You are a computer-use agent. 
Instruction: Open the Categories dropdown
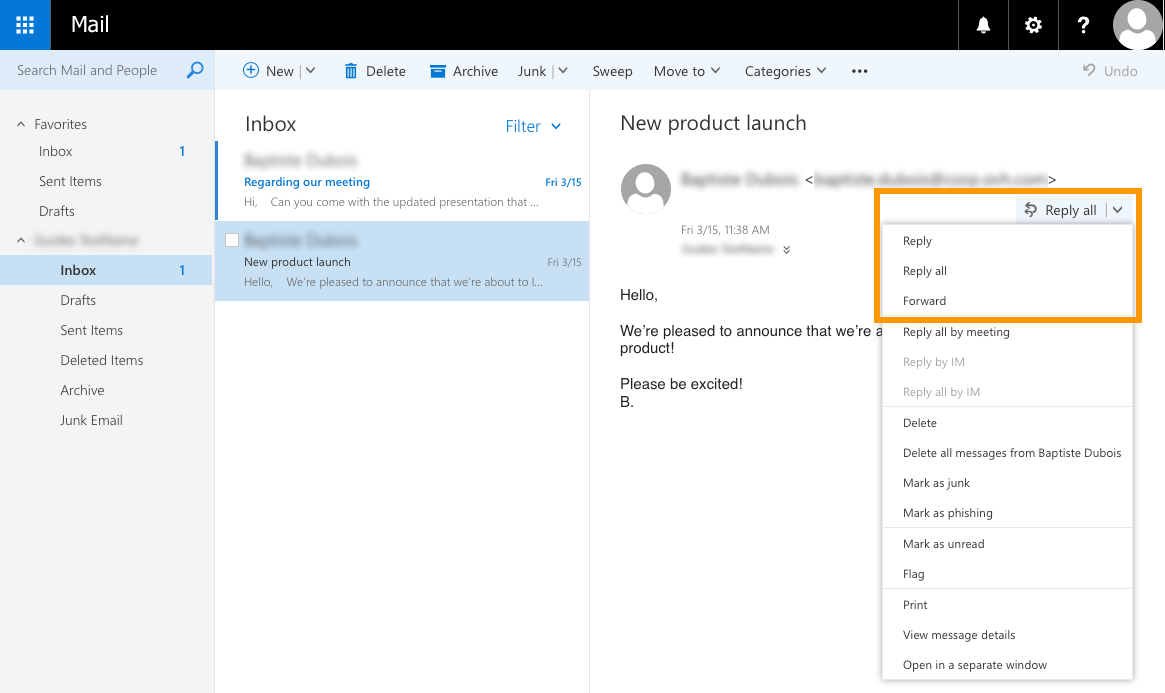coord(785,71)
